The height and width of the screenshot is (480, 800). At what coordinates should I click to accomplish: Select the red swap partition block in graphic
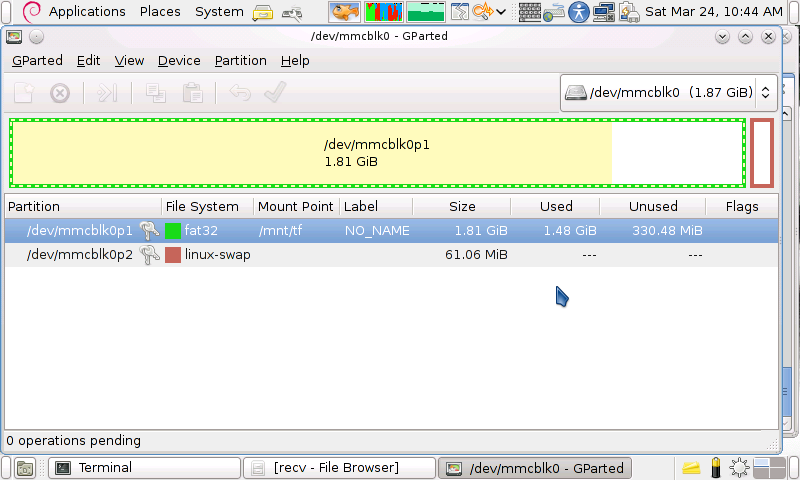click(x=762, y=153)
